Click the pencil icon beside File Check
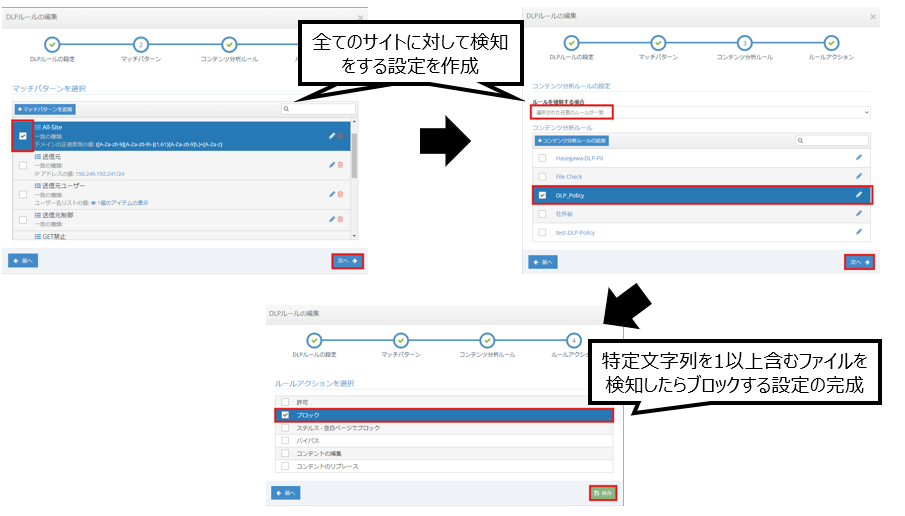This screenshot has width=905, height=516. click(x=859, y=176)
